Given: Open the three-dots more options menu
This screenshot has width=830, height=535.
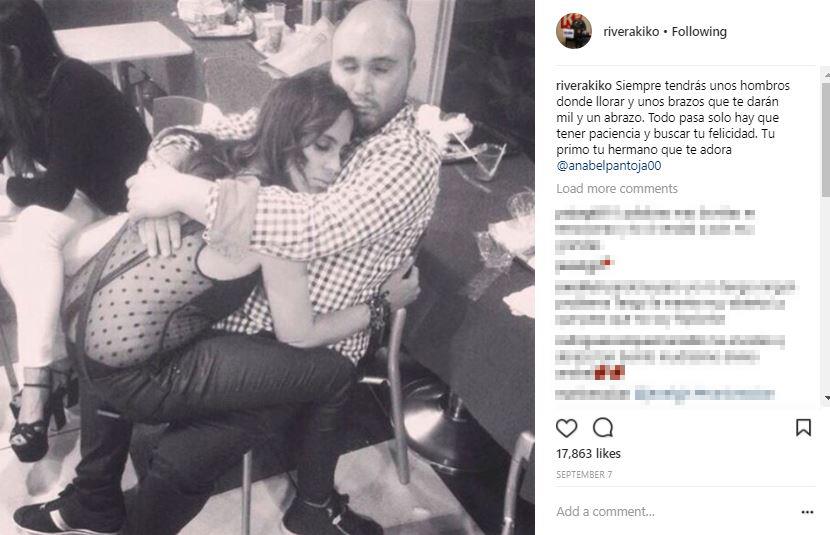Looking at the screenshot, I should click(807, 512).
